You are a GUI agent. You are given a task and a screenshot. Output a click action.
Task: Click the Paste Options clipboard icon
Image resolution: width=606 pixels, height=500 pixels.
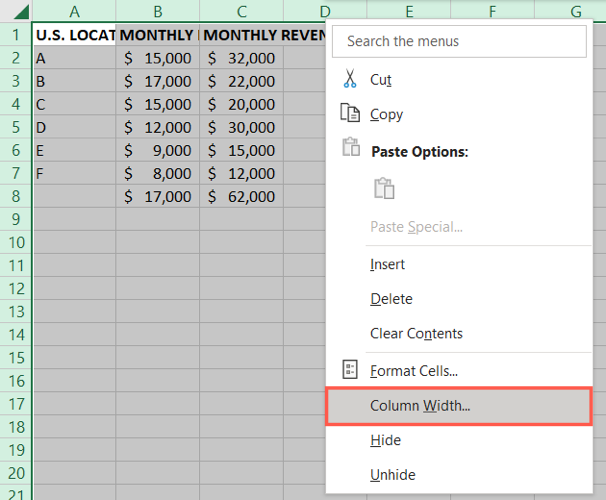coord(349,150)
